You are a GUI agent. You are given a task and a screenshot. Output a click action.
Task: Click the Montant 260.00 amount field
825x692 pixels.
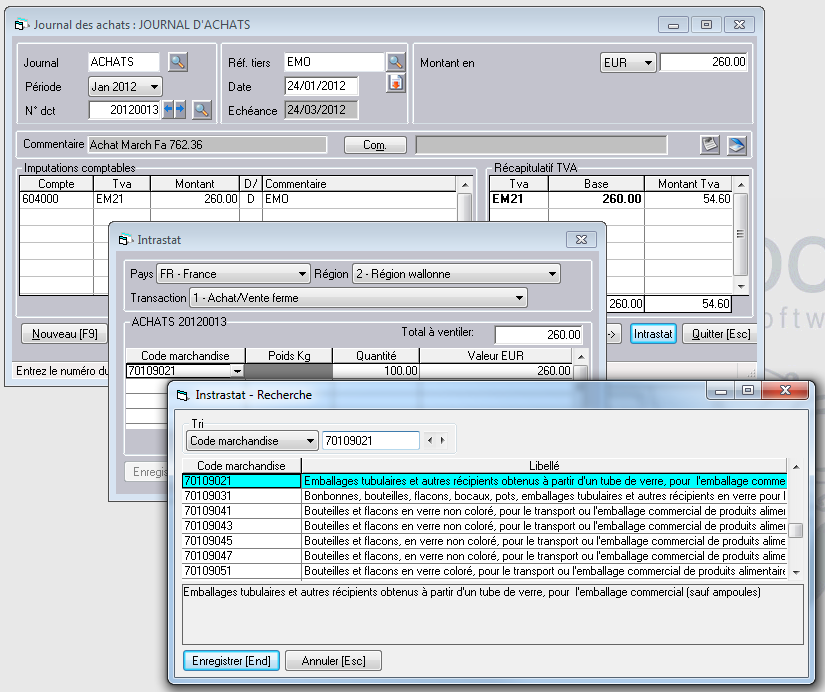(703, 62)
